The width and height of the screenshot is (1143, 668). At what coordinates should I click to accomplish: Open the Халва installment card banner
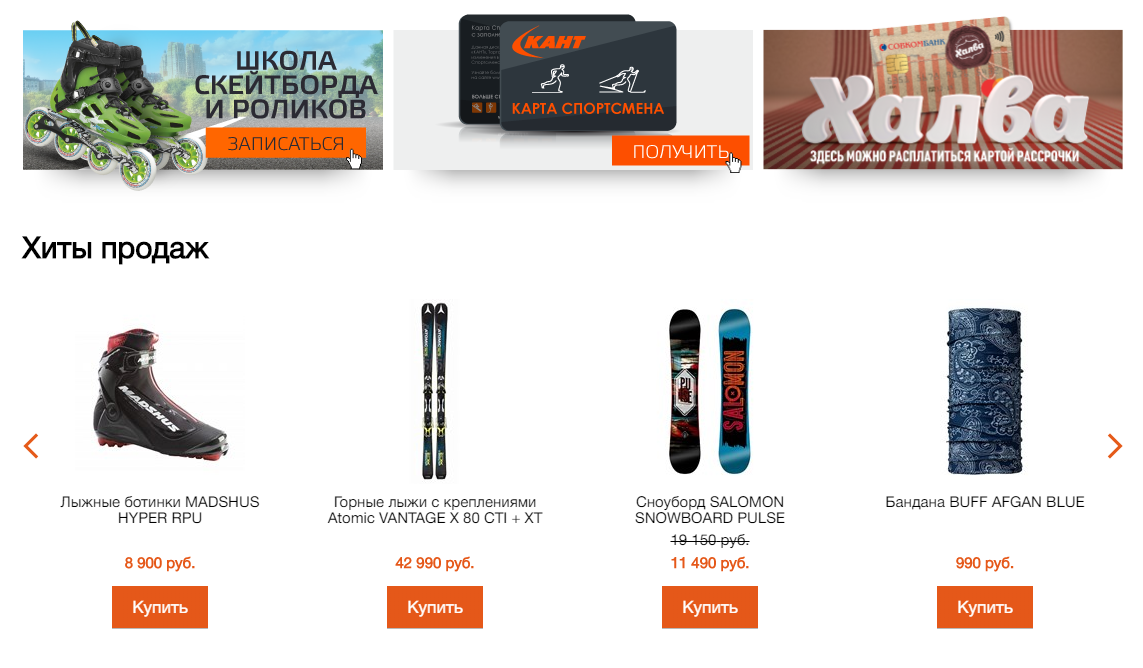tap(943, 99)
